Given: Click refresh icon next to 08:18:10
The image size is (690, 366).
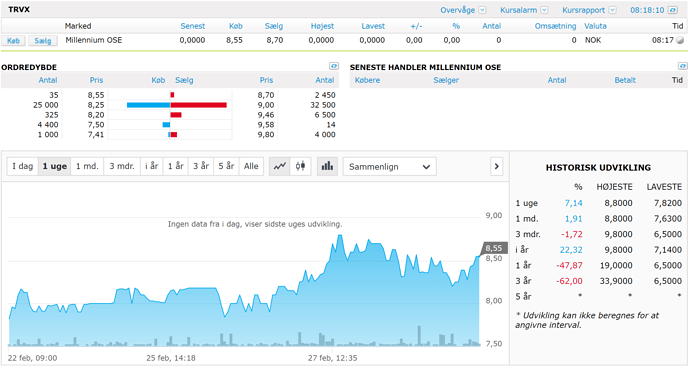Looking at the screenshot, I should coord(672,10).
